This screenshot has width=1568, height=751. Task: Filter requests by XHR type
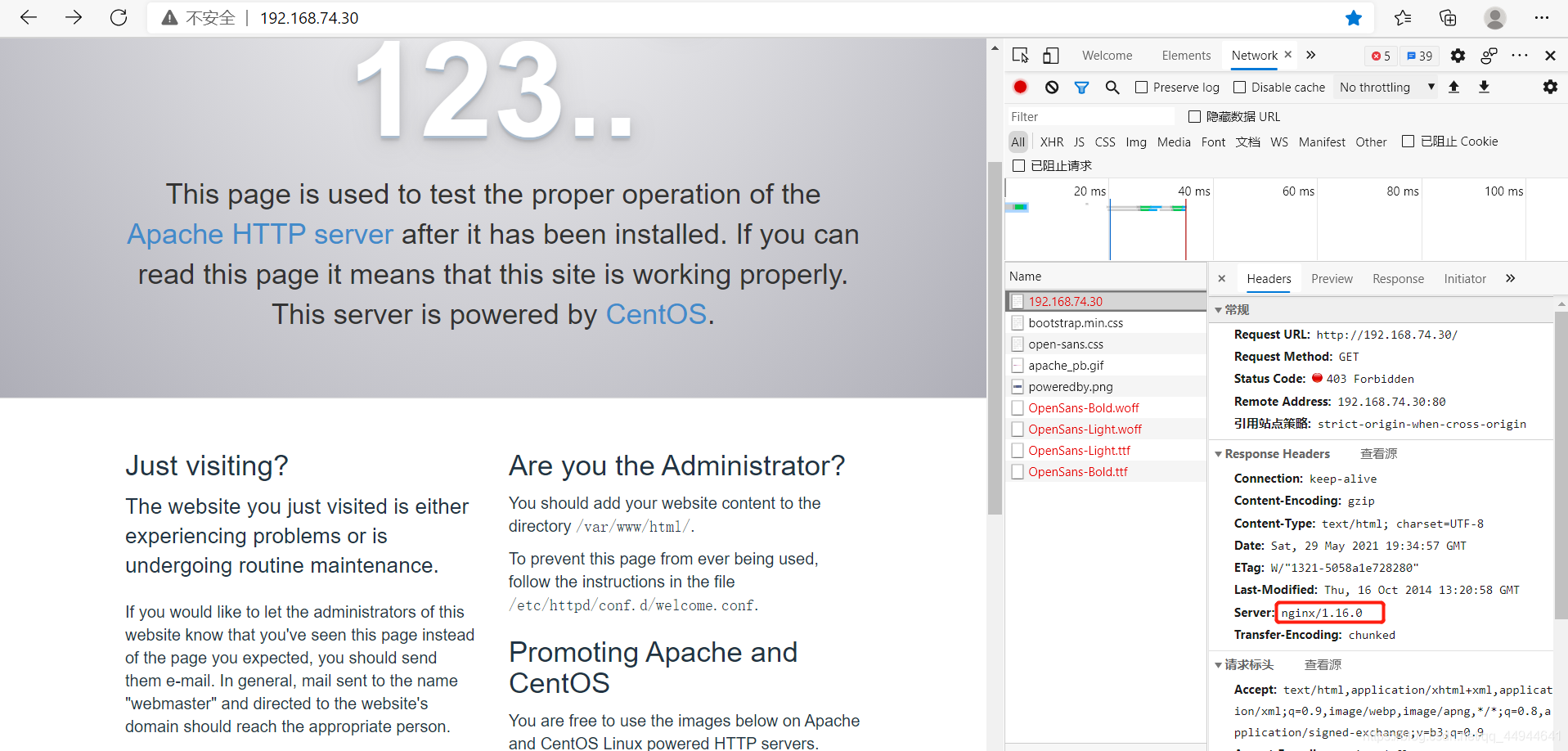pyautogui.click(x=1052, y=142)
